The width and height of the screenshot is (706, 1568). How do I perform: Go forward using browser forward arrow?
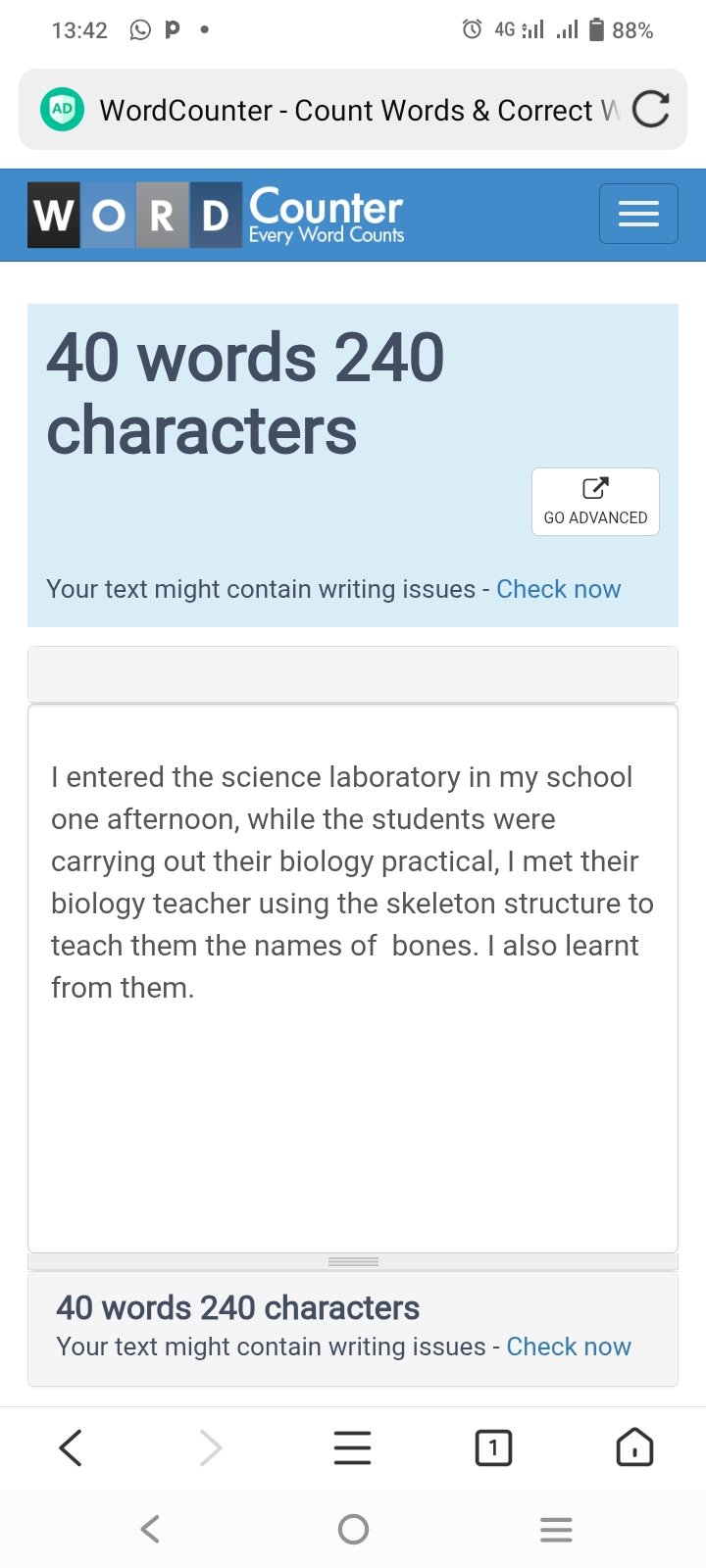[x=211, y=1447]
